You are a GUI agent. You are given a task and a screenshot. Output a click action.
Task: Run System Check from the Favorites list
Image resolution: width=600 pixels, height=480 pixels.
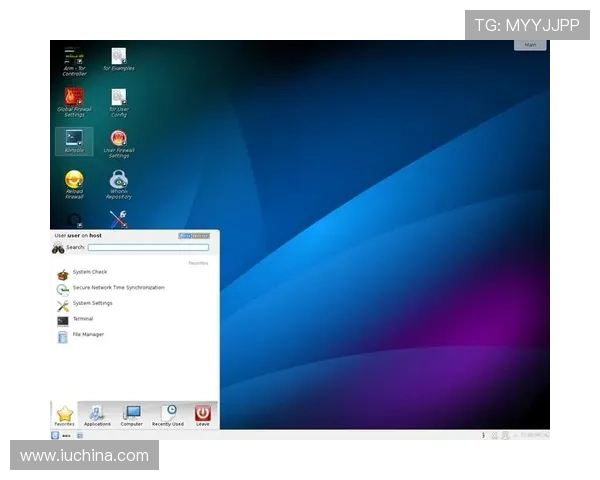89,272
